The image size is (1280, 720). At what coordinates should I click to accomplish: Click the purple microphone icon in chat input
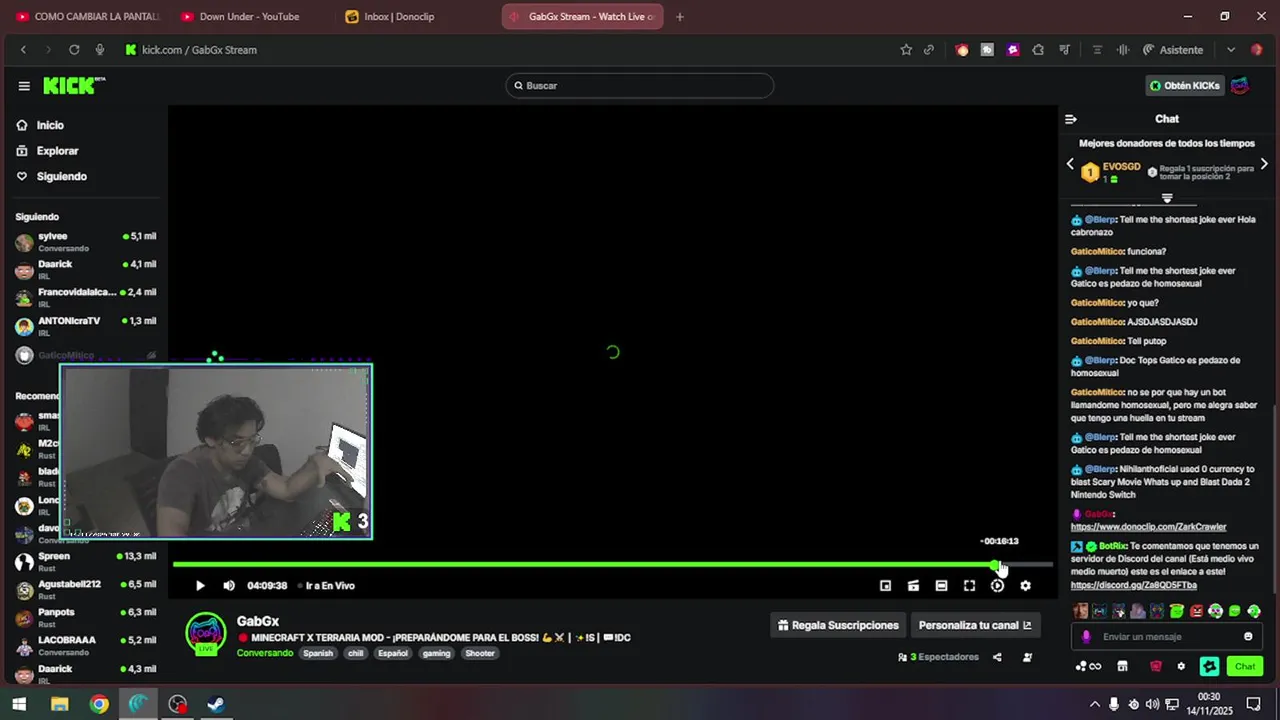(1086, 637)
